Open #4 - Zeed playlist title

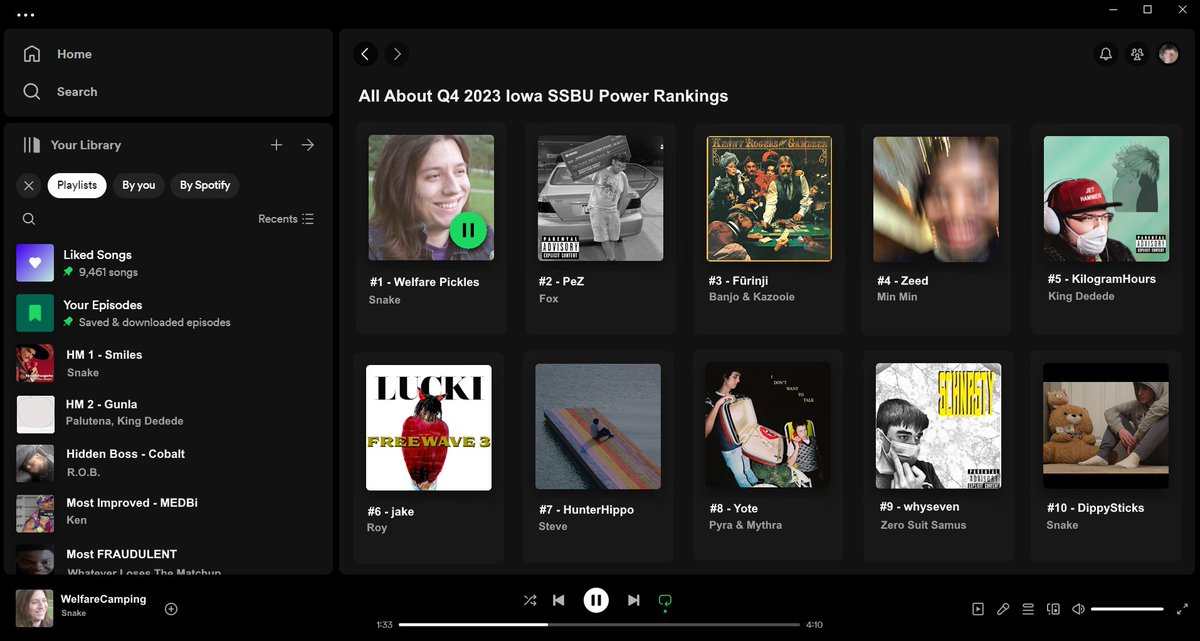903,281
